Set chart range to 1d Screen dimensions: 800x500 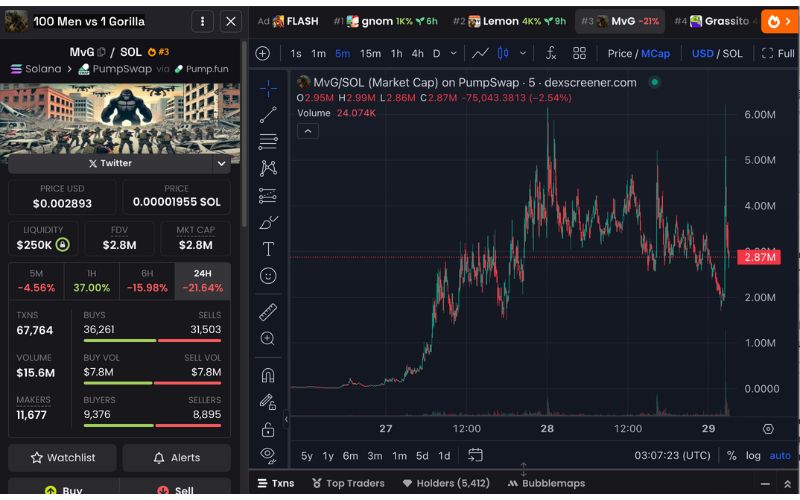click(444, 456)
